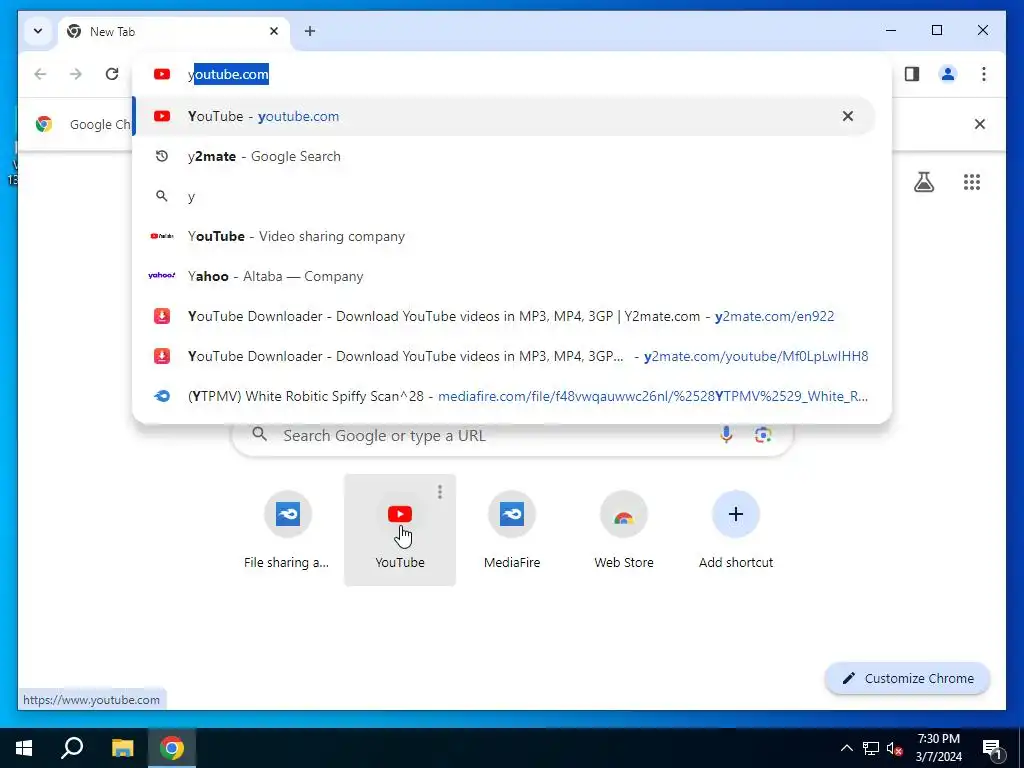Open the Web Store shortcut

pyautogui.click(x=624, y=530)
